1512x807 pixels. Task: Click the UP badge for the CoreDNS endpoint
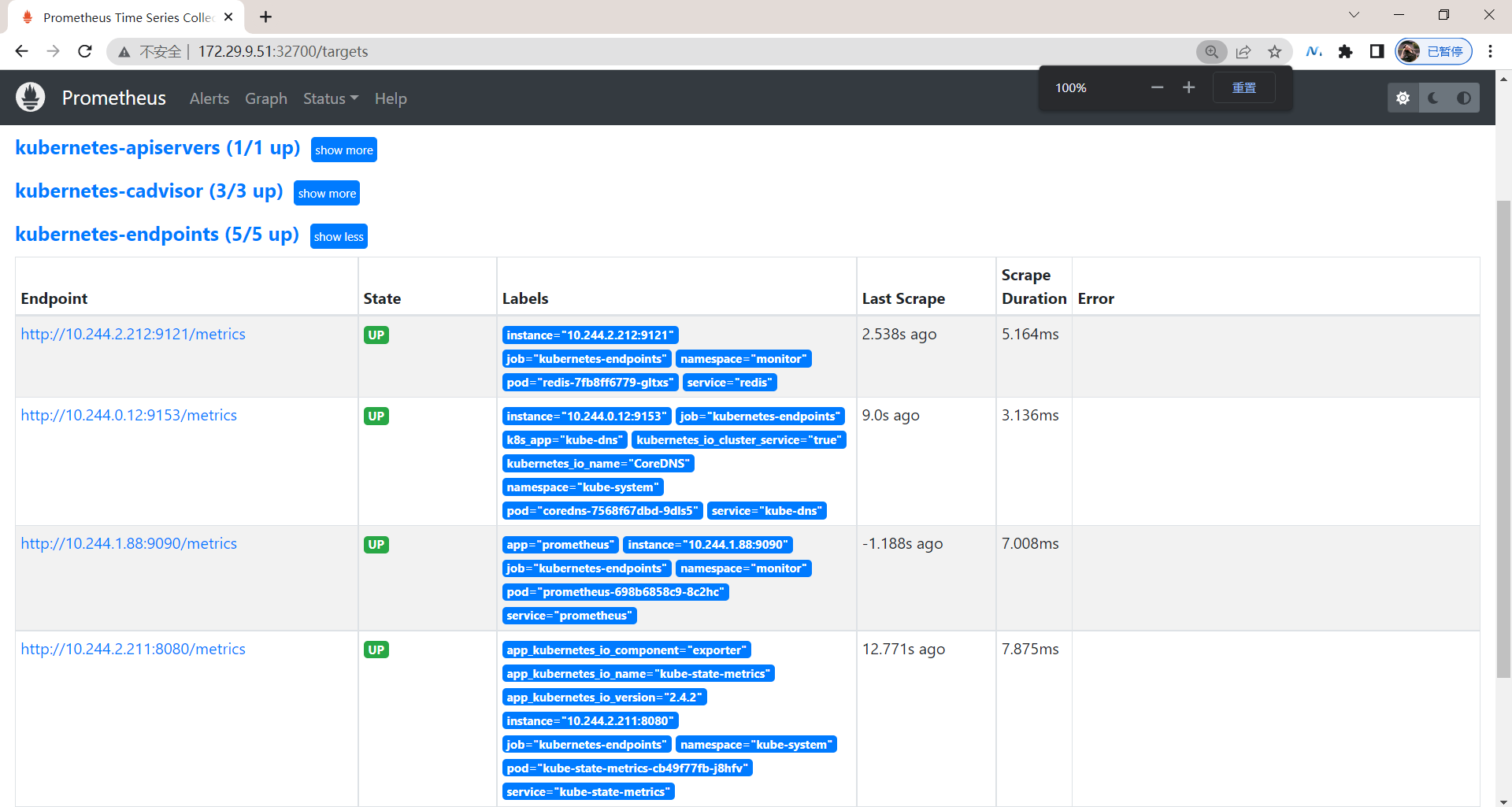pos(376,416)
